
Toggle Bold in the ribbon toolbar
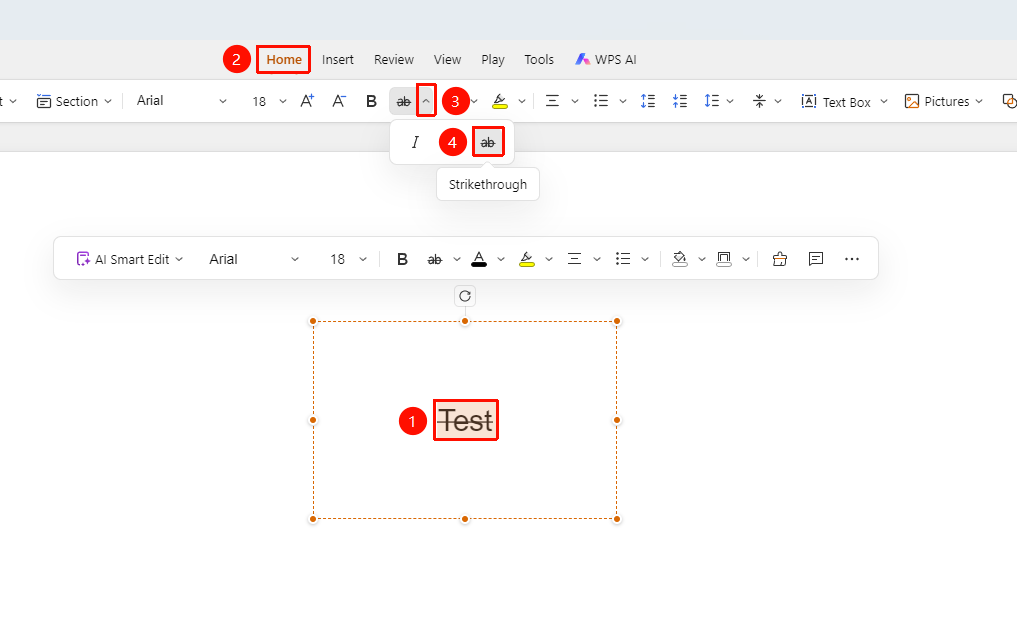[371, 101]
